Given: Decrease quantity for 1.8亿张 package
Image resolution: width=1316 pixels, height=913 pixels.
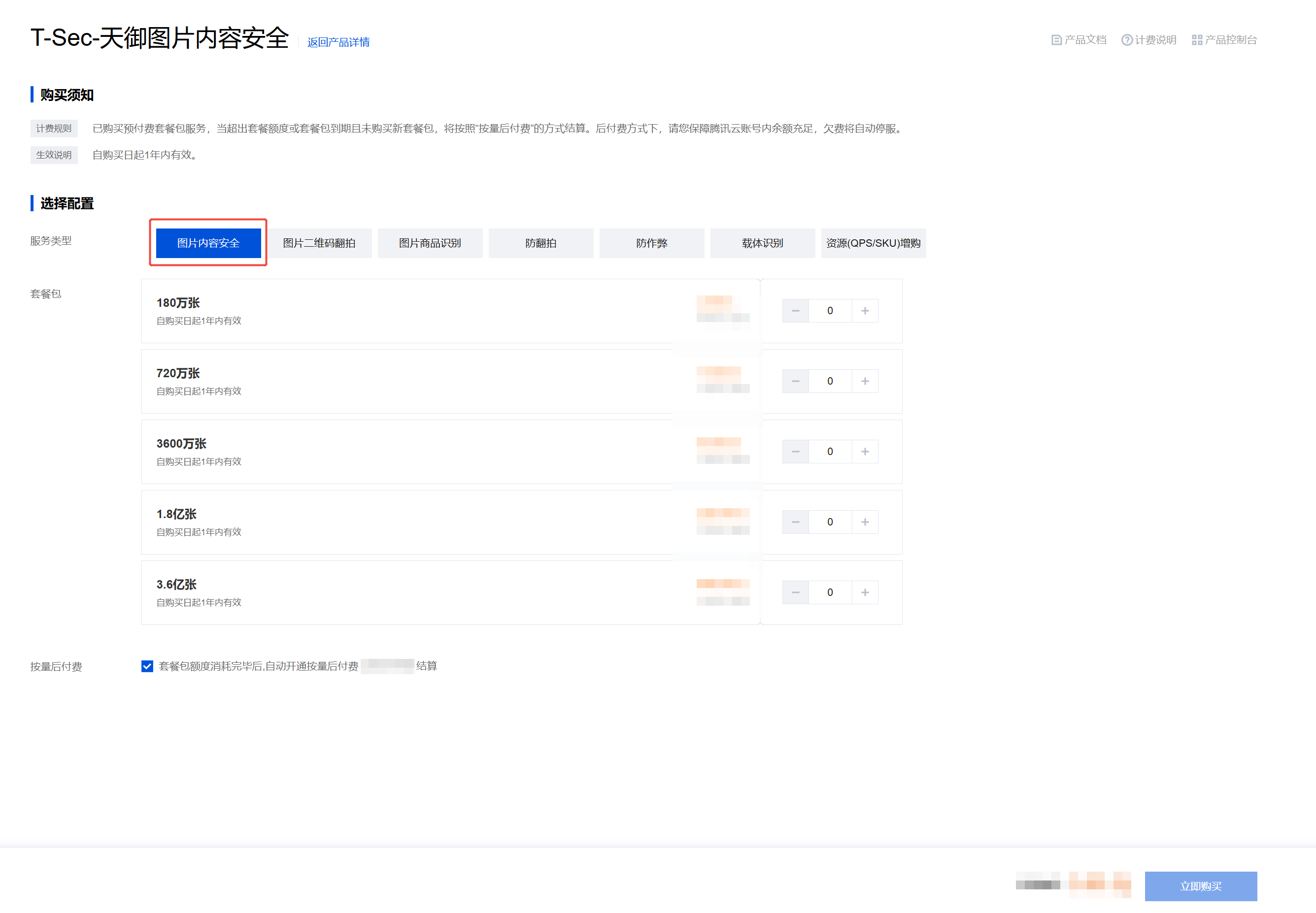Looking at the screenshot, I should pos(795,522).
